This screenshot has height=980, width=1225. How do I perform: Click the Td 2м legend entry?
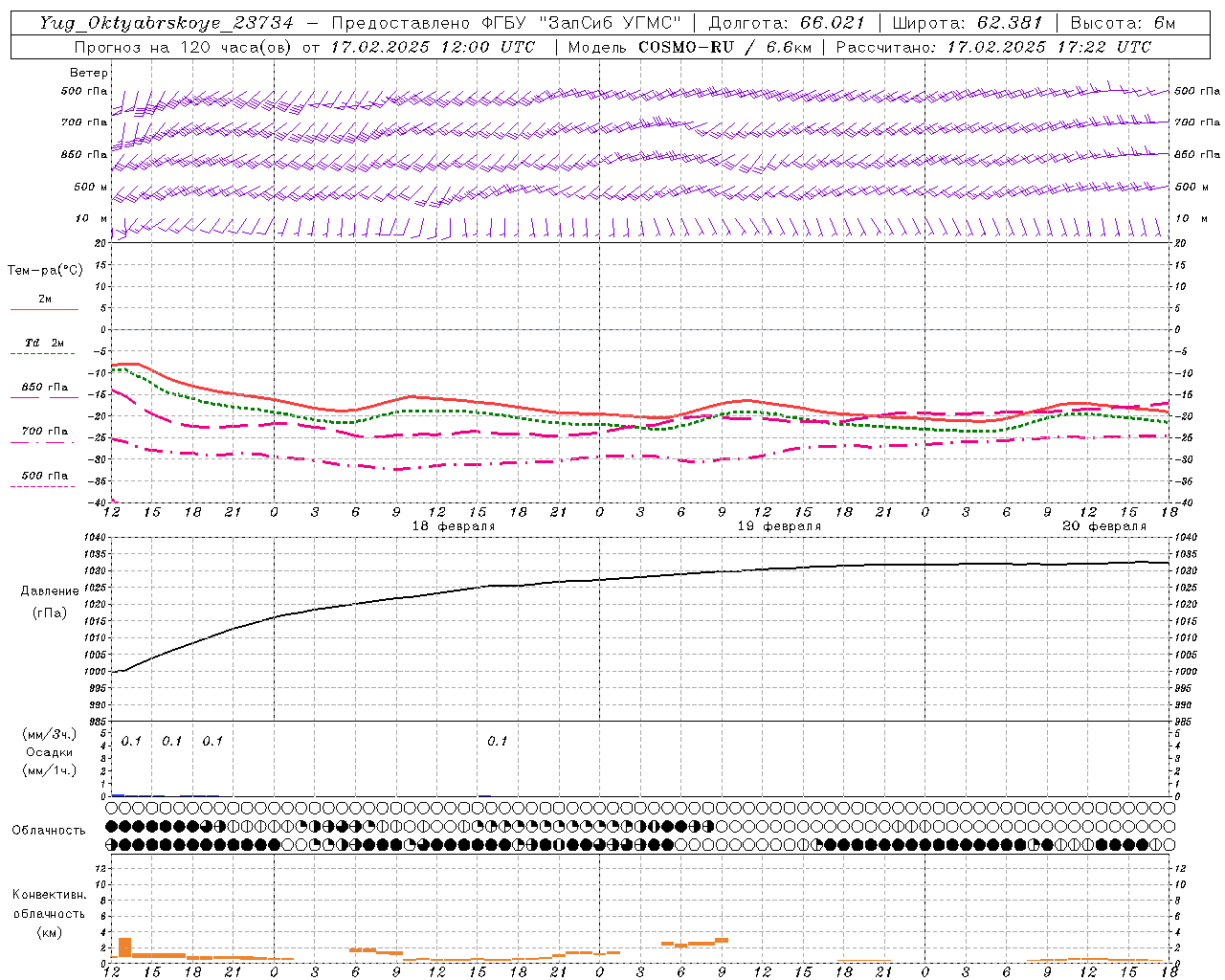pyautogui.click(x=44, y=343)
